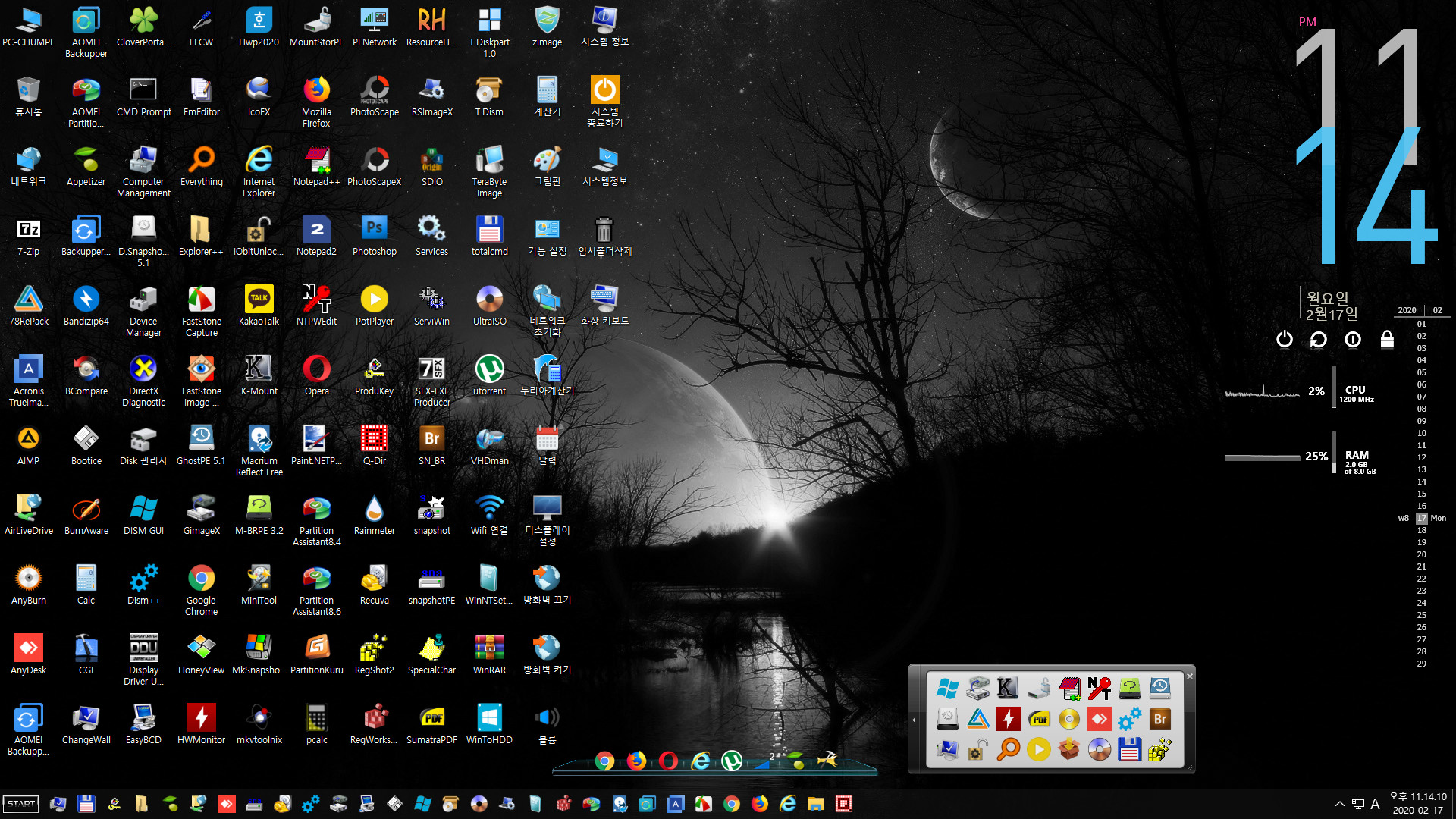Viewport: 1456px width, 819px height.
Task: Open the Recuva desktop shortcut
Action: pos(374,585)
